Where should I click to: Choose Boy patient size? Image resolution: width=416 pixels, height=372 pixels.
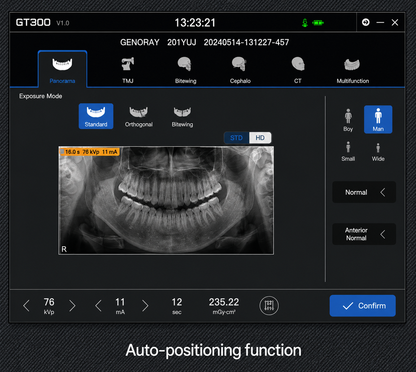click(x=348, y=120)
